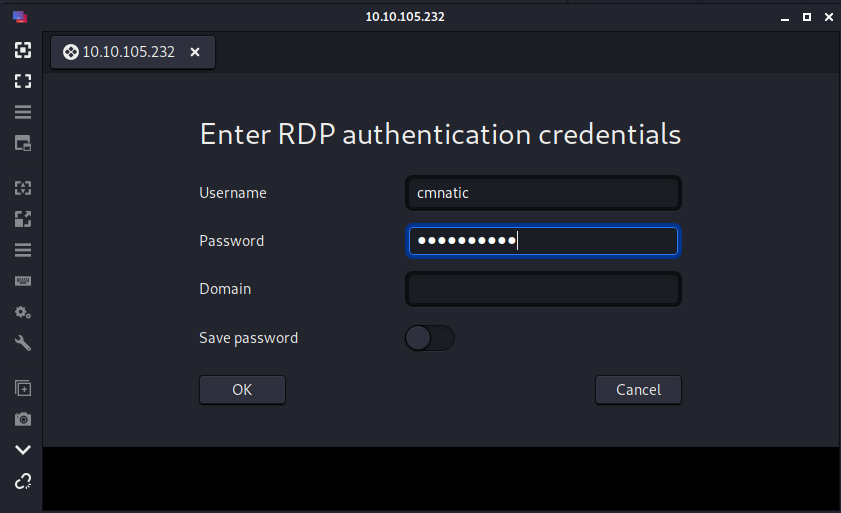Click the "Password" label

pos(232,241)
